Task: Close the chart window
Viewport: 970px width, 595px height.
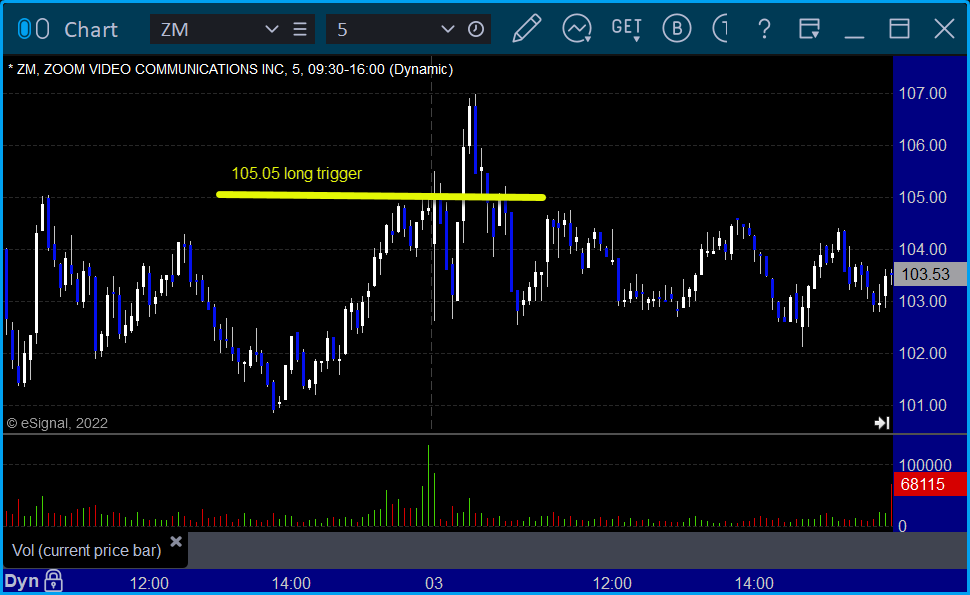Action: (944, 29)
